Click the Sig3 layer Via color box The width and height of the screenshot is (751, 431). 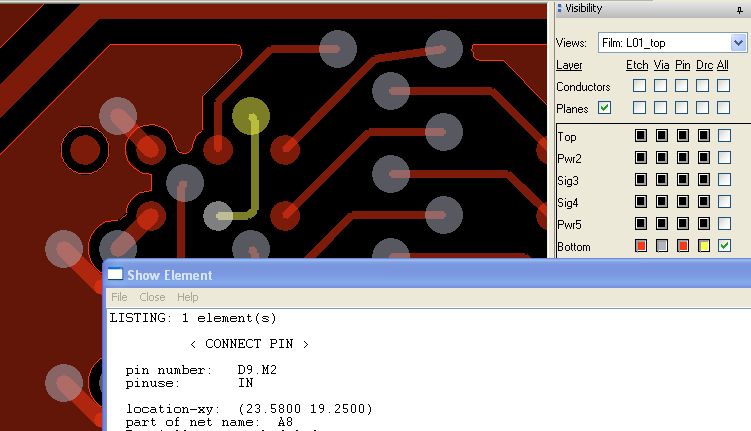662,180
